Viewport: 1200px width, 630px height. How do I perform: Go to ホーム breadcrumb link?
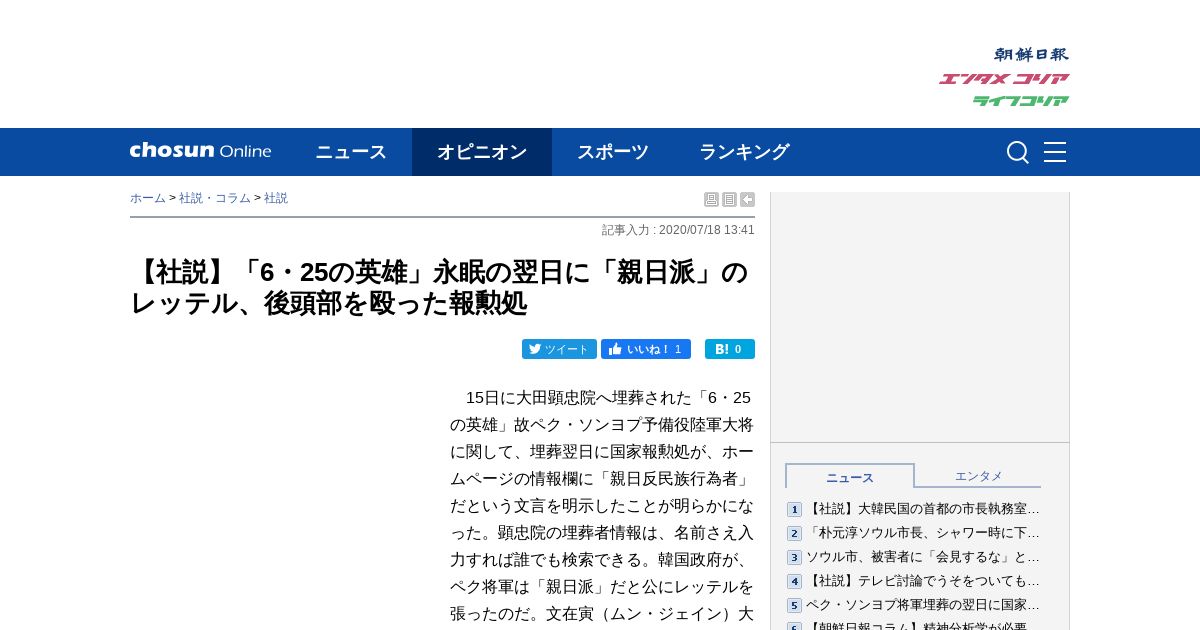click(x=148, y=198)
